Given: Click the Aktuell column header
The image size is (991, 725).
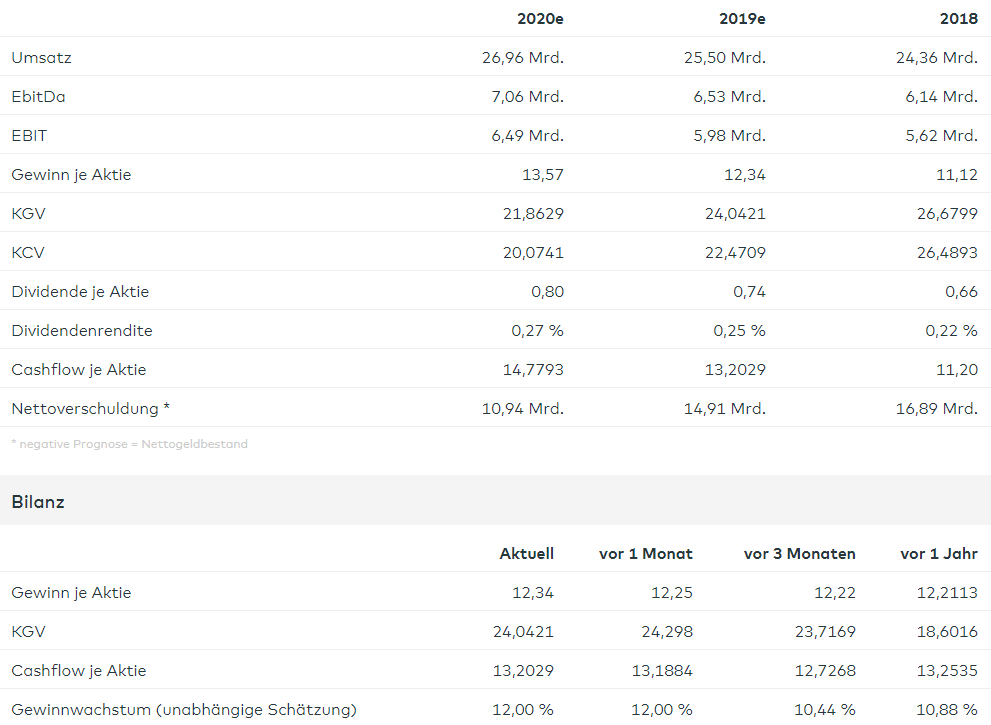Looking at the screenshot, I should pos(526,554).
